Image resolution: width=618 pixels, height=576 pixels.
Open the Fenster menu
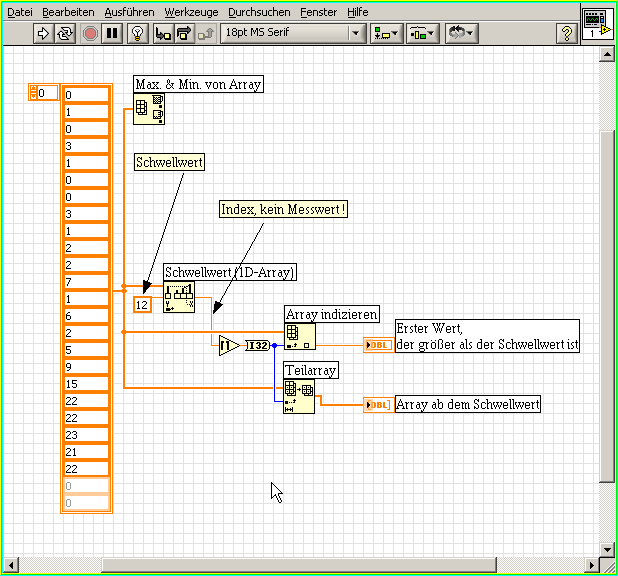318,12
